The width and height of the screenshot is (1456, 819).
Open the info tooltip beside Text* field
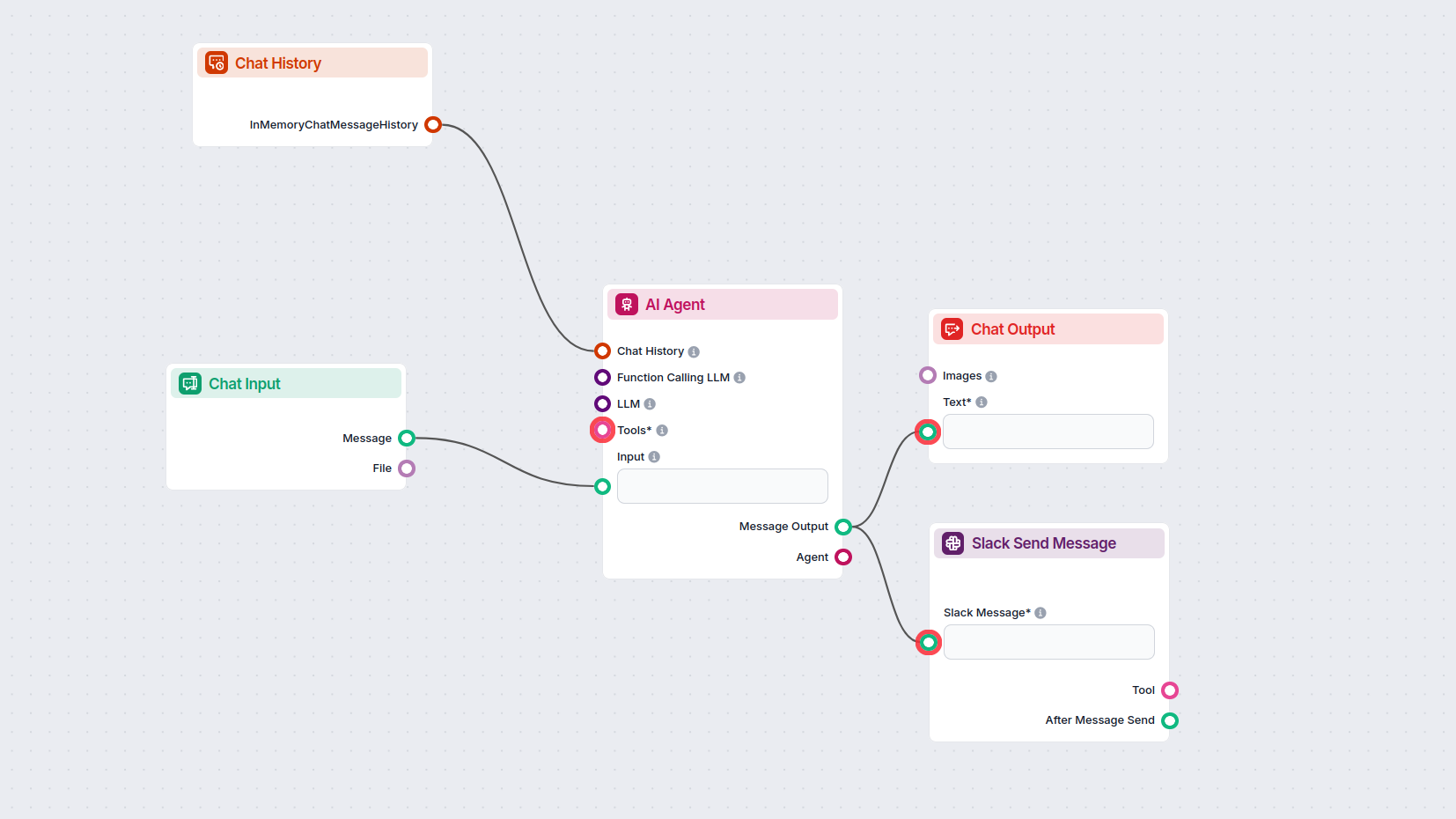tap(982, 402)
